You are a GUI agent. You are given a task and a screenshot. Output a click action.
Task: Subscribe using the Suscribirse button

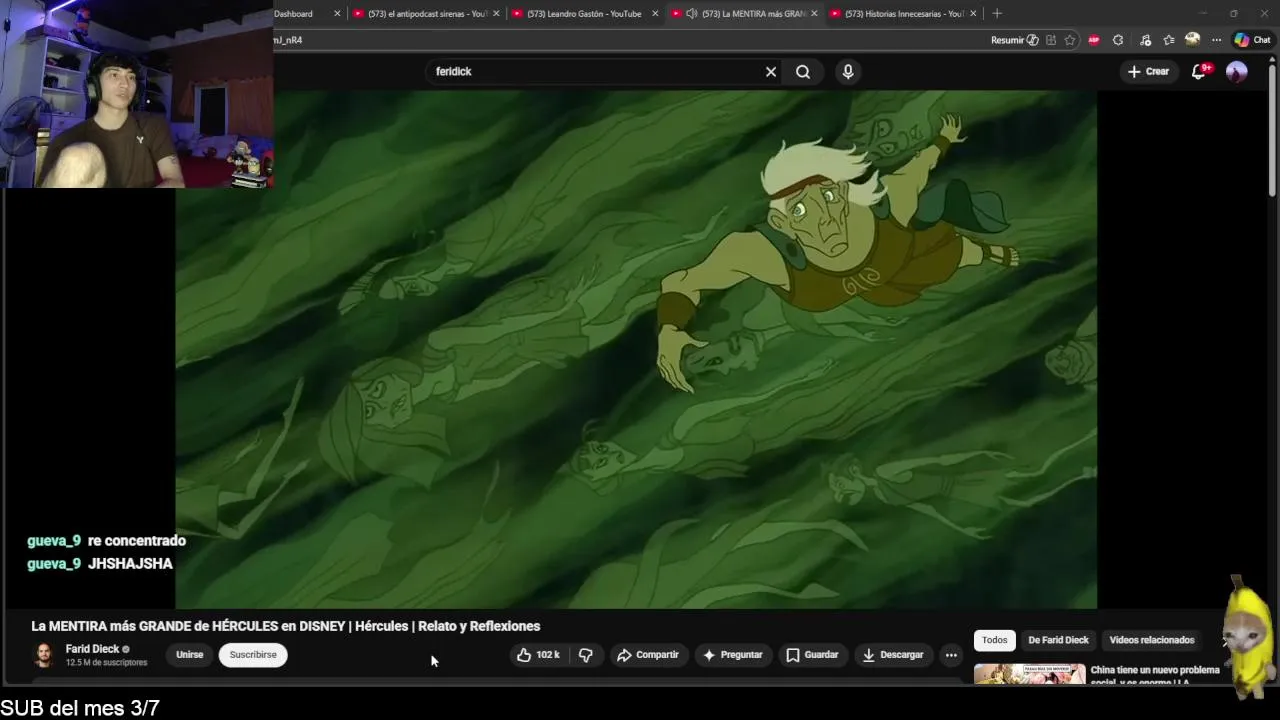(253, 655)
